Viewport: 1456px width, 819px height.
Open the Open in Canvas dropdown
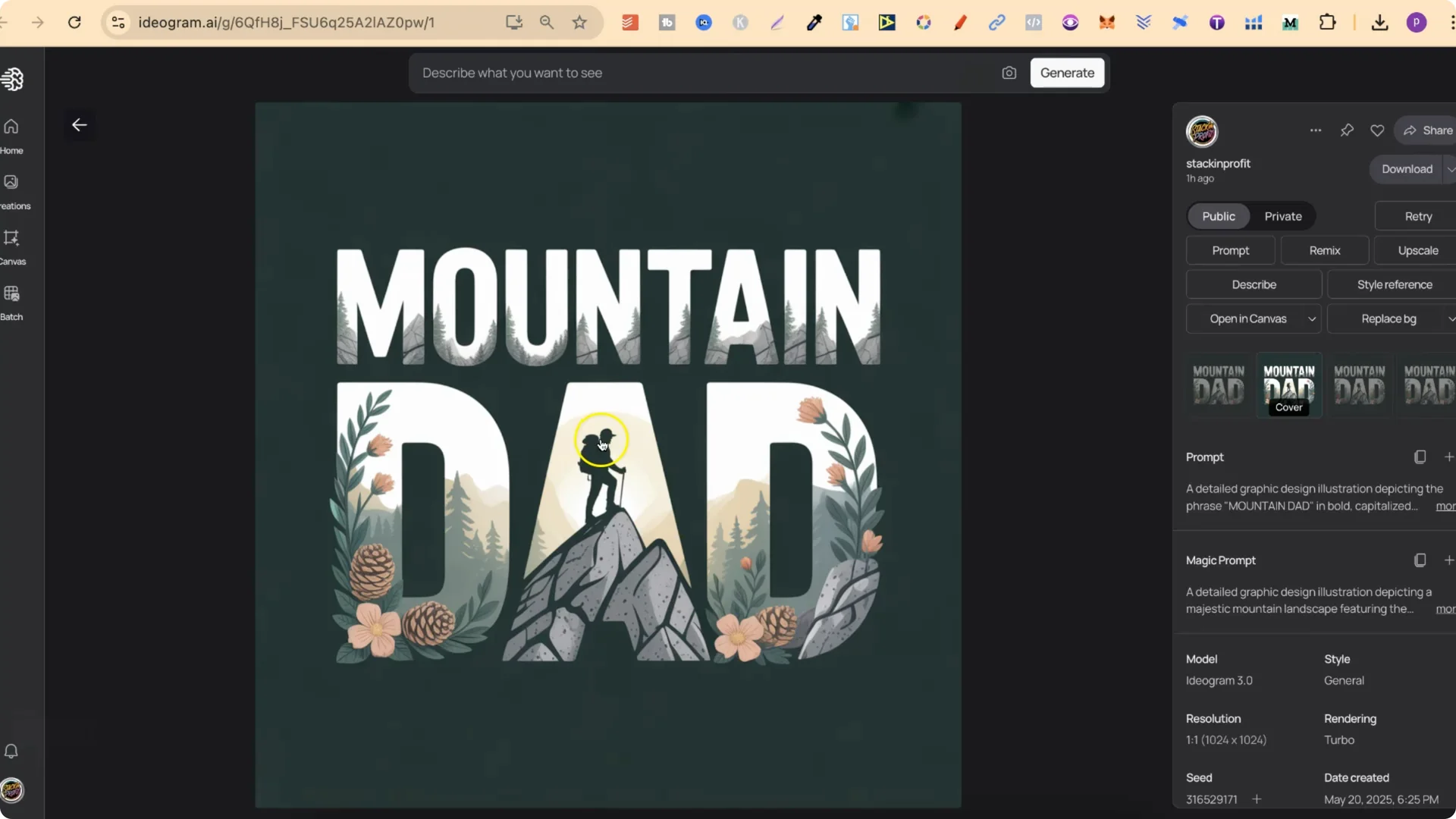(1248, 318)
